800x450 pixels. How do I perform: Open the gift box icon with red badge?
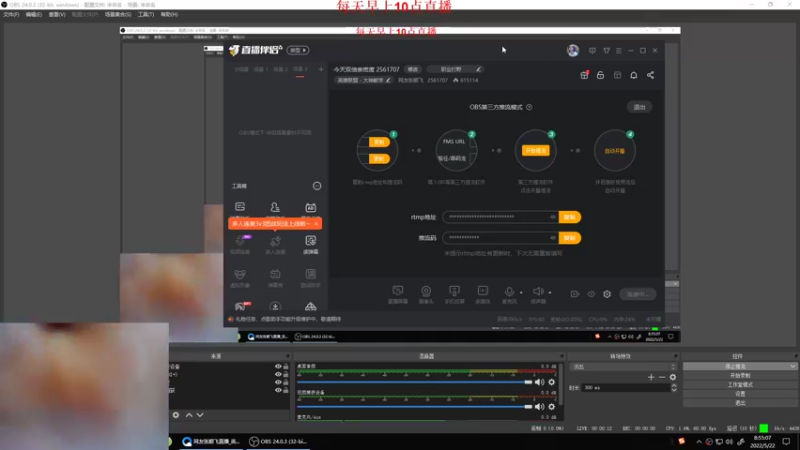click(x=584, y=75)
